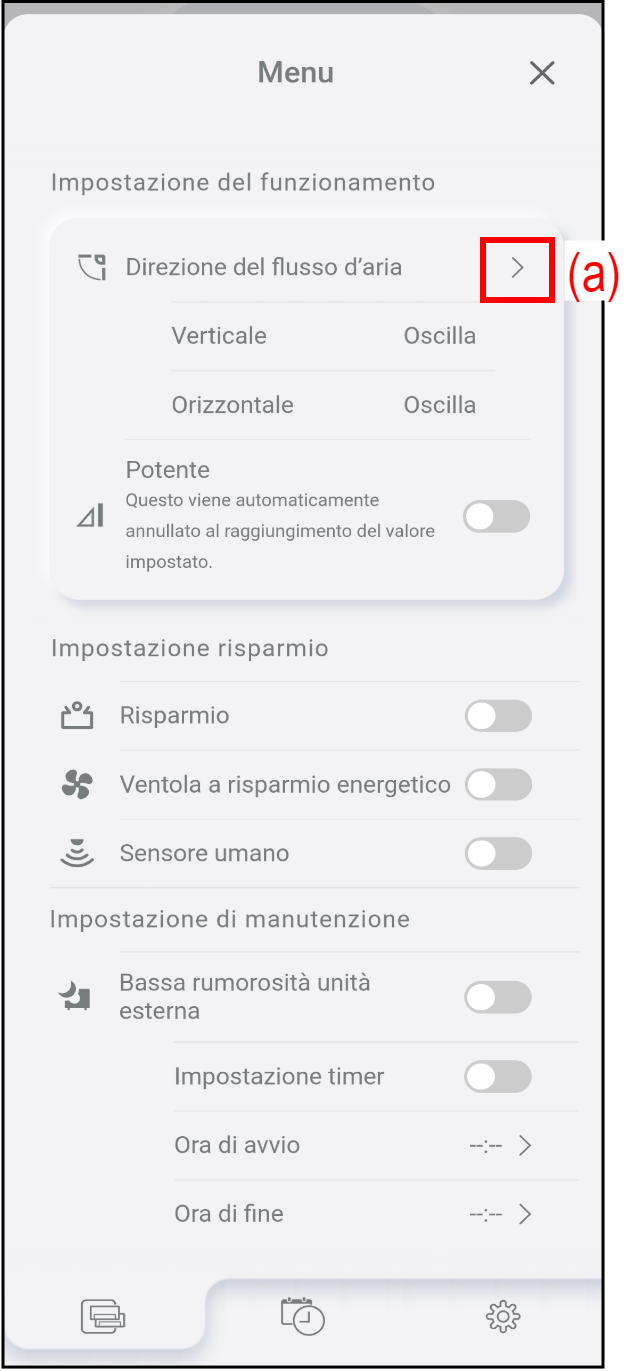The width and height of the screenshot is (628, 1371).
Task: Expand Direzione del flusso d'aria chevron
Action: [517, 267]
